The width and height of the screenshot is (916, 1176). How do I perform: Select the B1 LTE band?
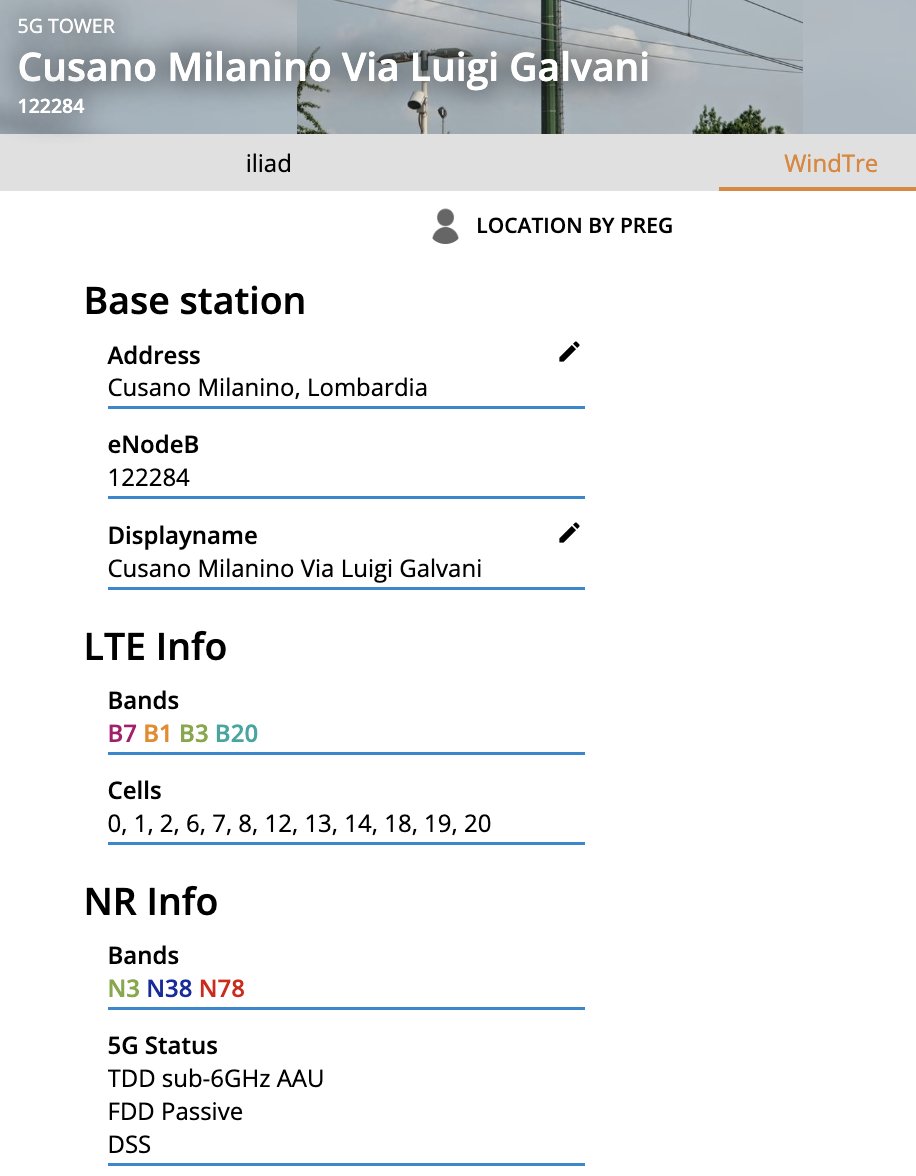point(157,733)
